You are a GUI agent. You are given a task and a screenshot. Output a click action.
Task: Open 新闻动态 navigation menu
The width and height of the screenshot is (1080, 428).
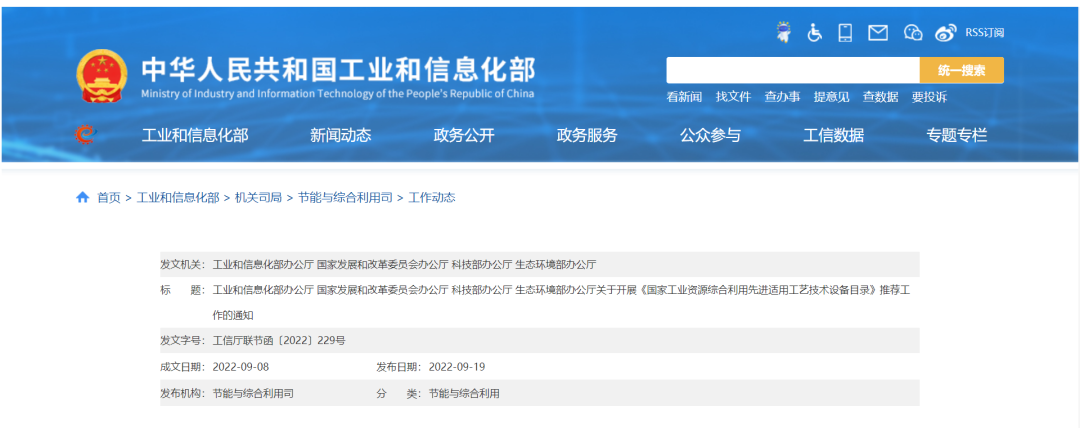tap(340, 136)
